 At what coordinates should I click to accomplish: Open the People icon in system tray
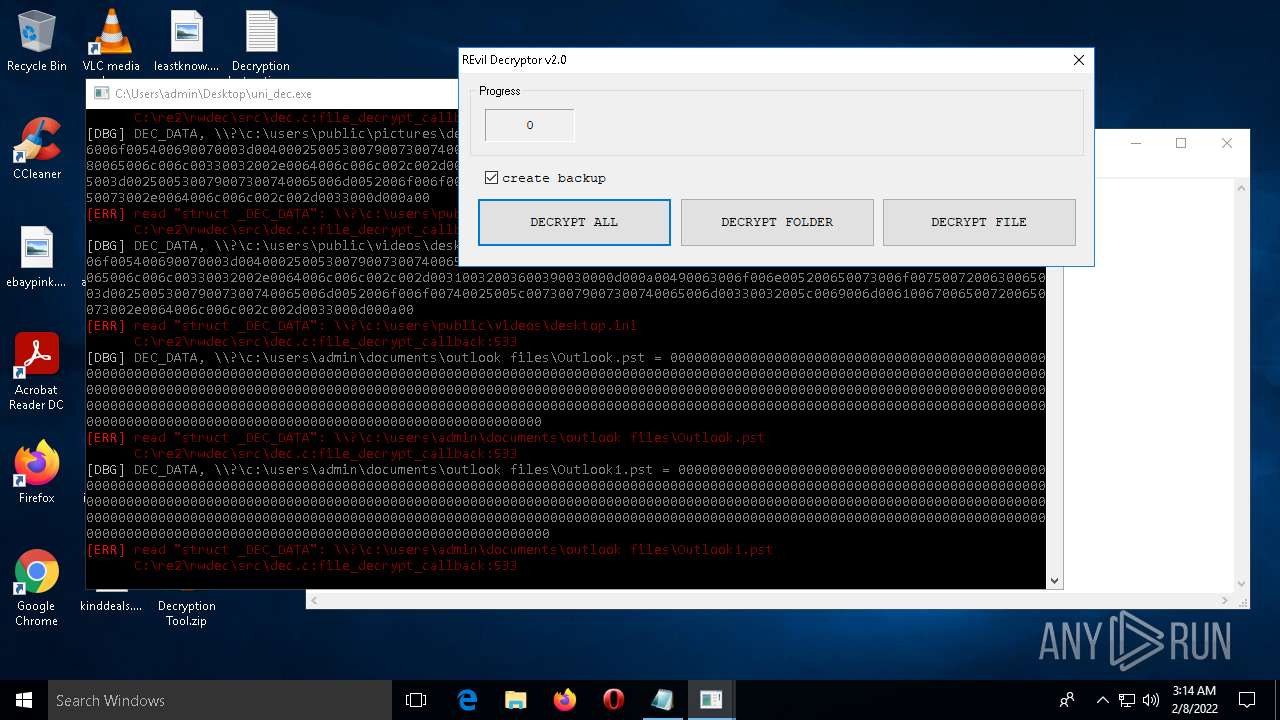[x=1067, y=700]
